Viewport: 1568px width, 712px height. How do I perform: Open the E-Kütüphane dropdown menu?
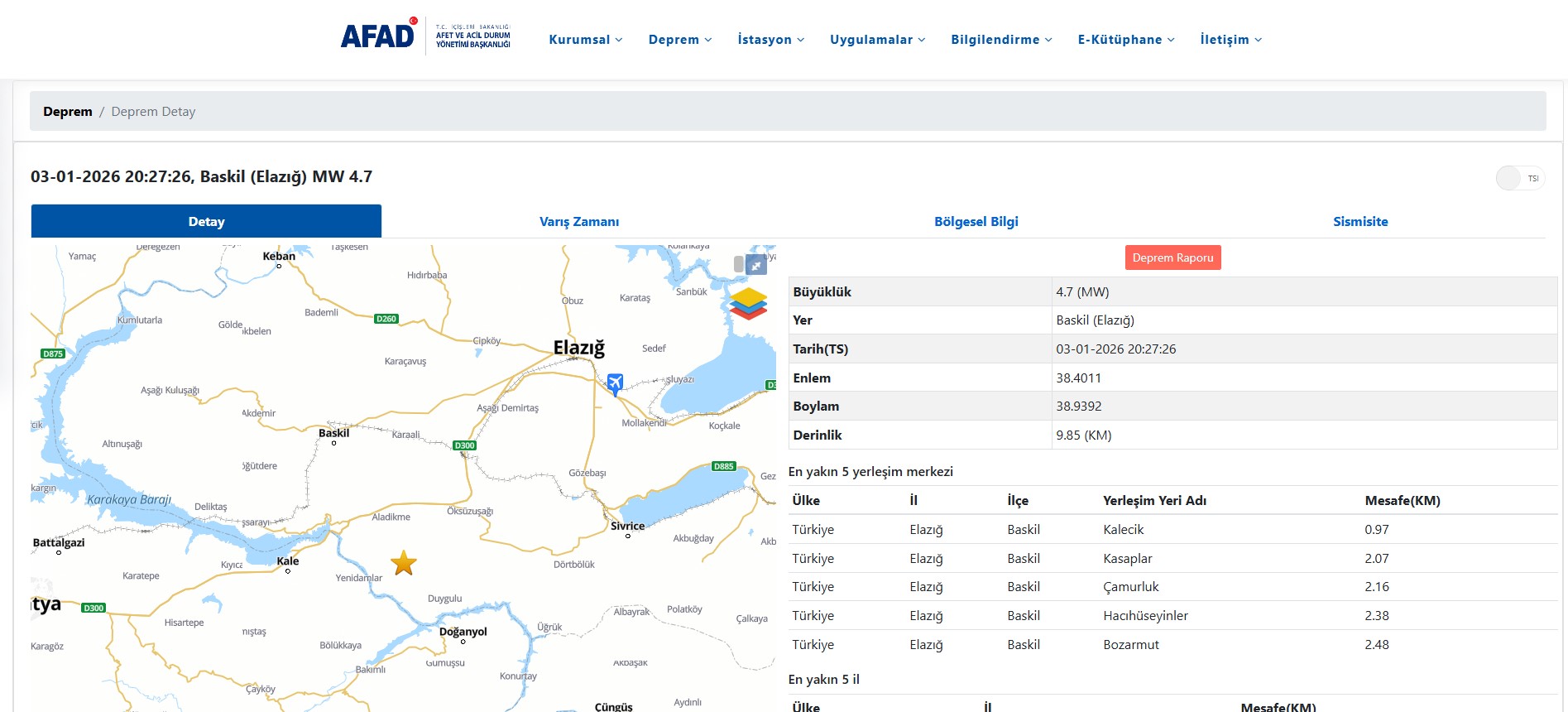point(1125,40)
